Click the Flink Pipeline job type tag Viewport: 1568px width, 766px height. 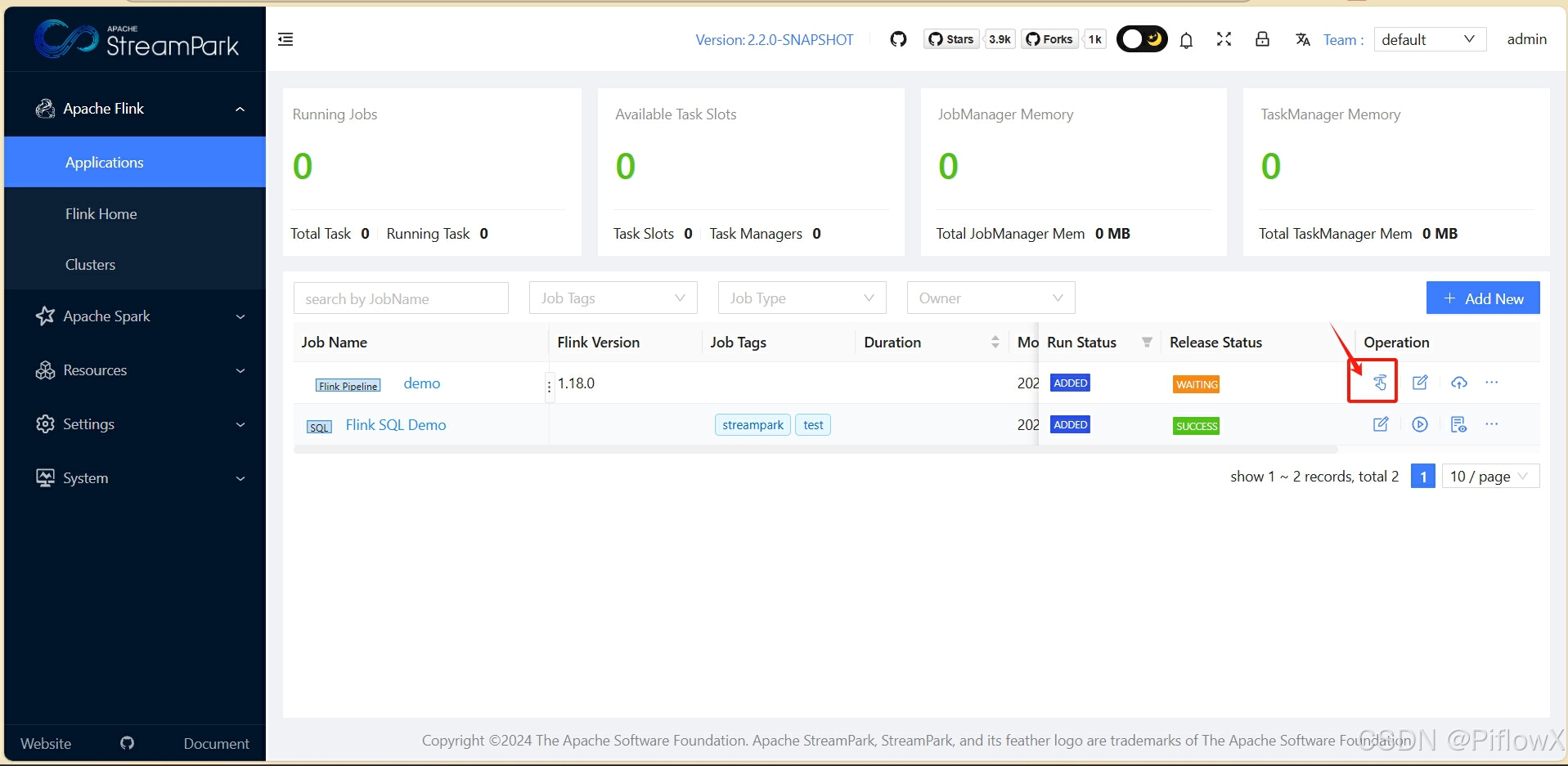coord(348,386)
